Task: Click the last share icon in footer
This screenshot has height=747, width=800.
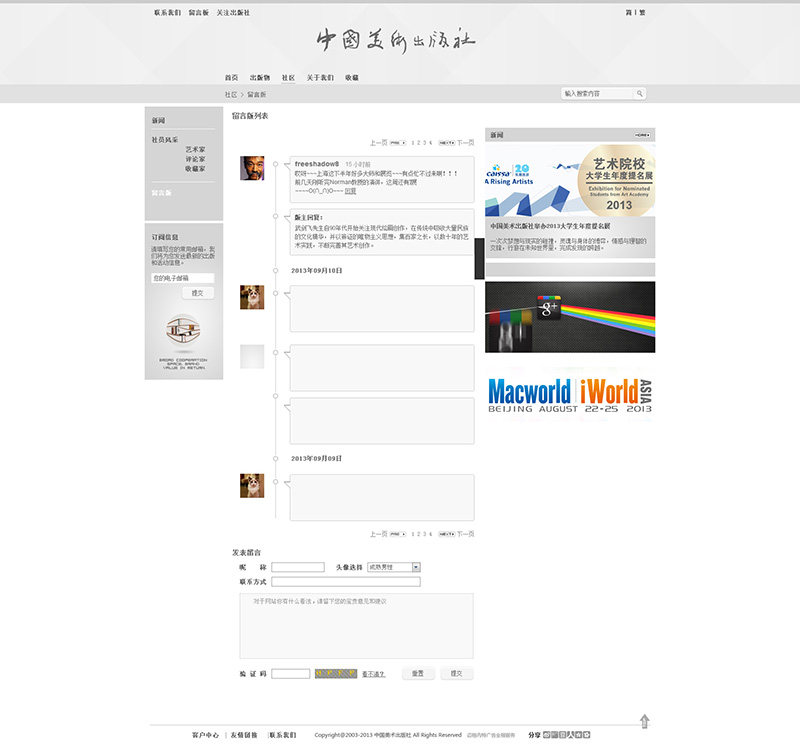Action: point(587,735)
